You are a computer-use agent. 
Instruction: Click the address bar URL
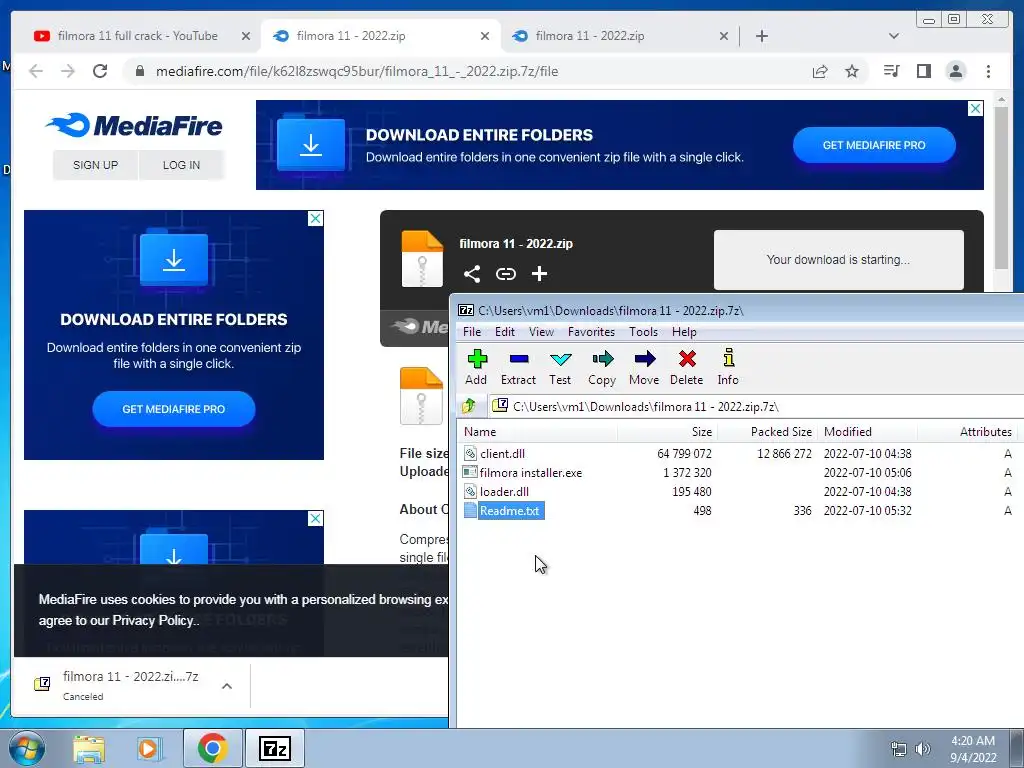point(357,71)
